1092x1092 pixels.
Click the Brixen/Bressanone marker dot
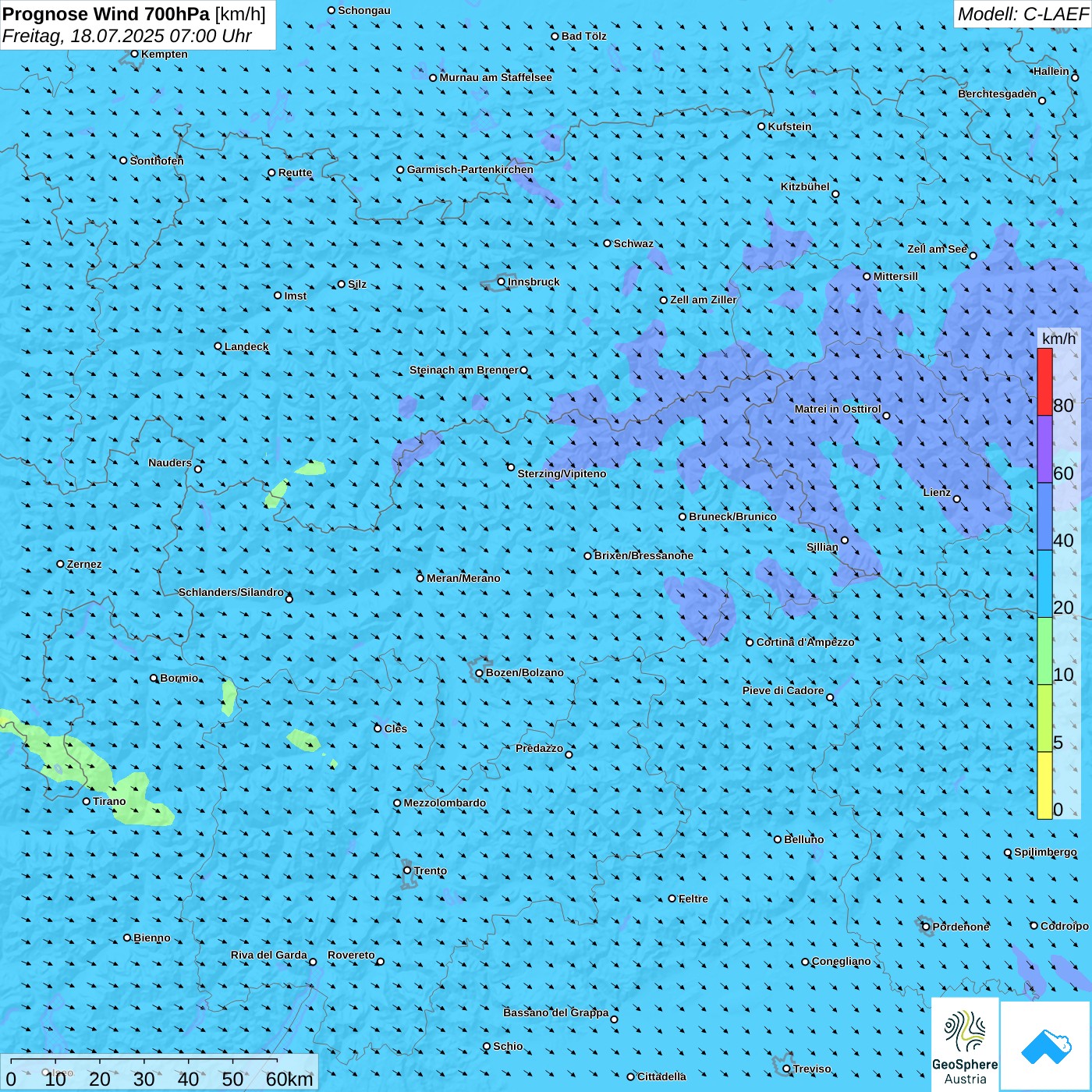click(x=588, y=556)
